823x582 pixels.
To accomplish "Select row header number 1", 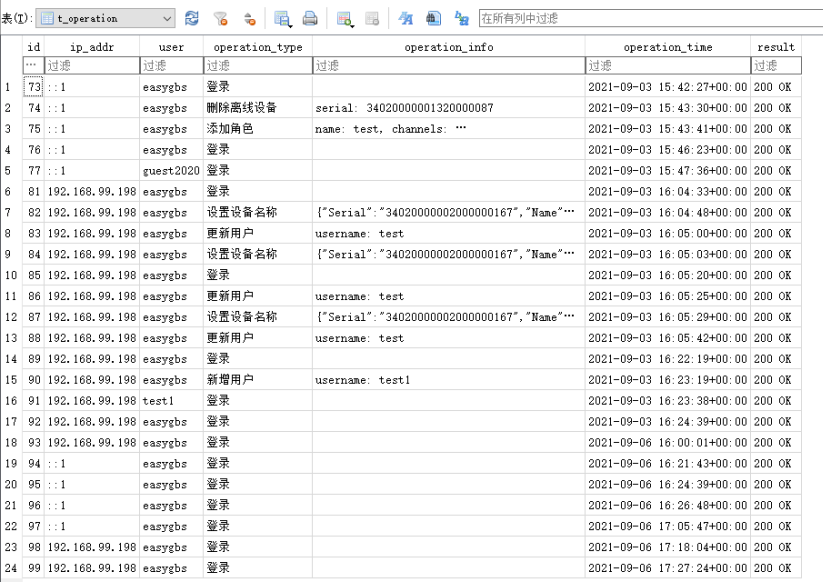I will tap(11, 87).
